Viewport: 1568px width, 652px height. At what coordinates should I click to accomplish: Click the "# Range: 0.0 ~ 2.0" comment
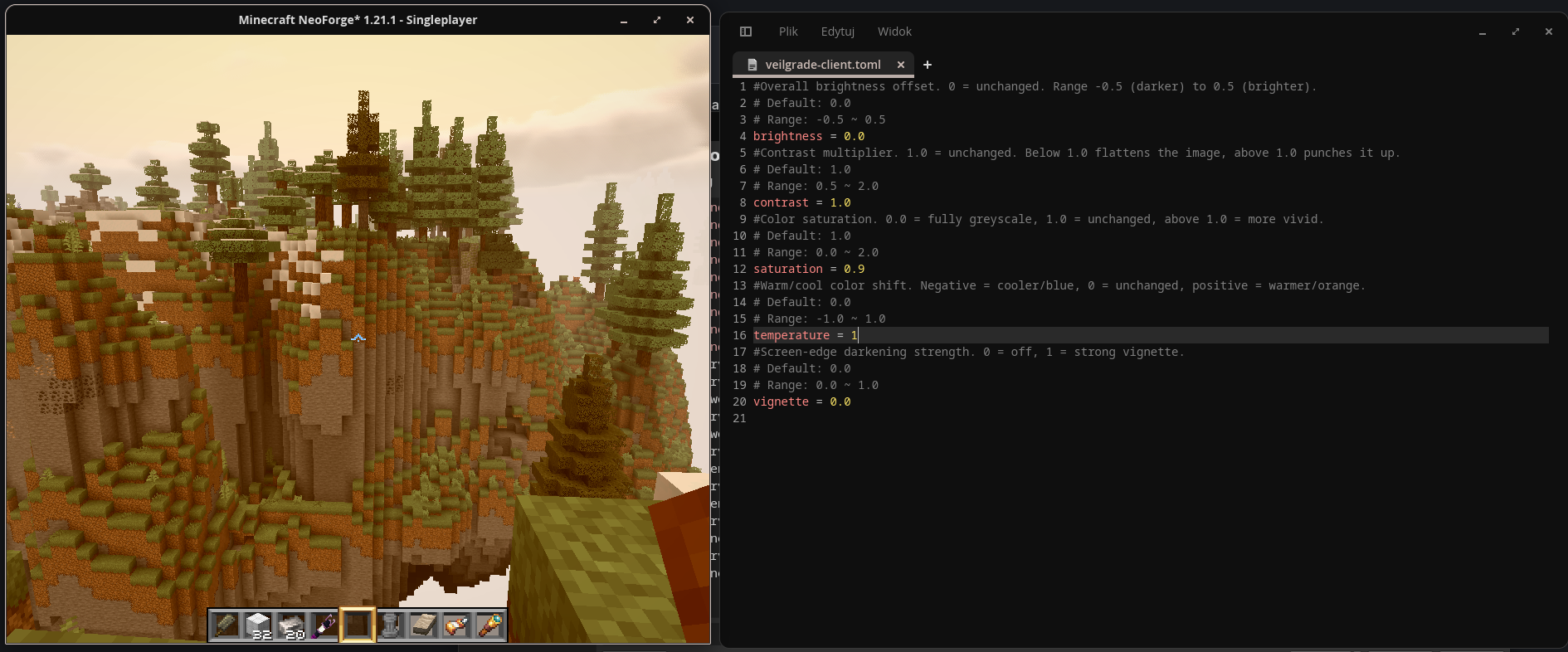(x=816, y=252)
